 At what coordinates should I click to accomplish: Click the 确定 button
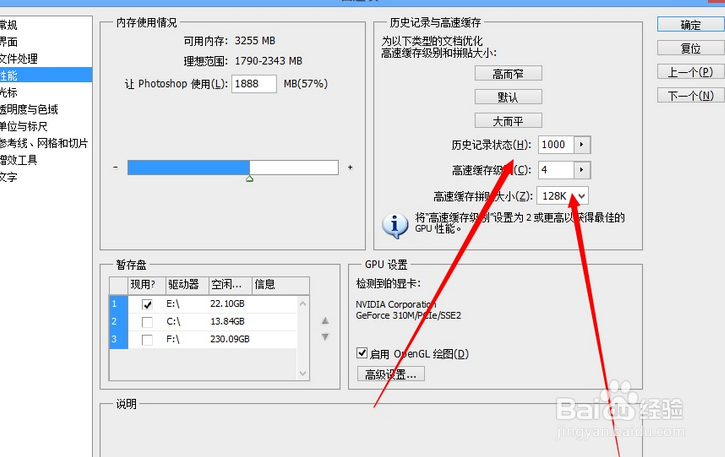(691, 25)
